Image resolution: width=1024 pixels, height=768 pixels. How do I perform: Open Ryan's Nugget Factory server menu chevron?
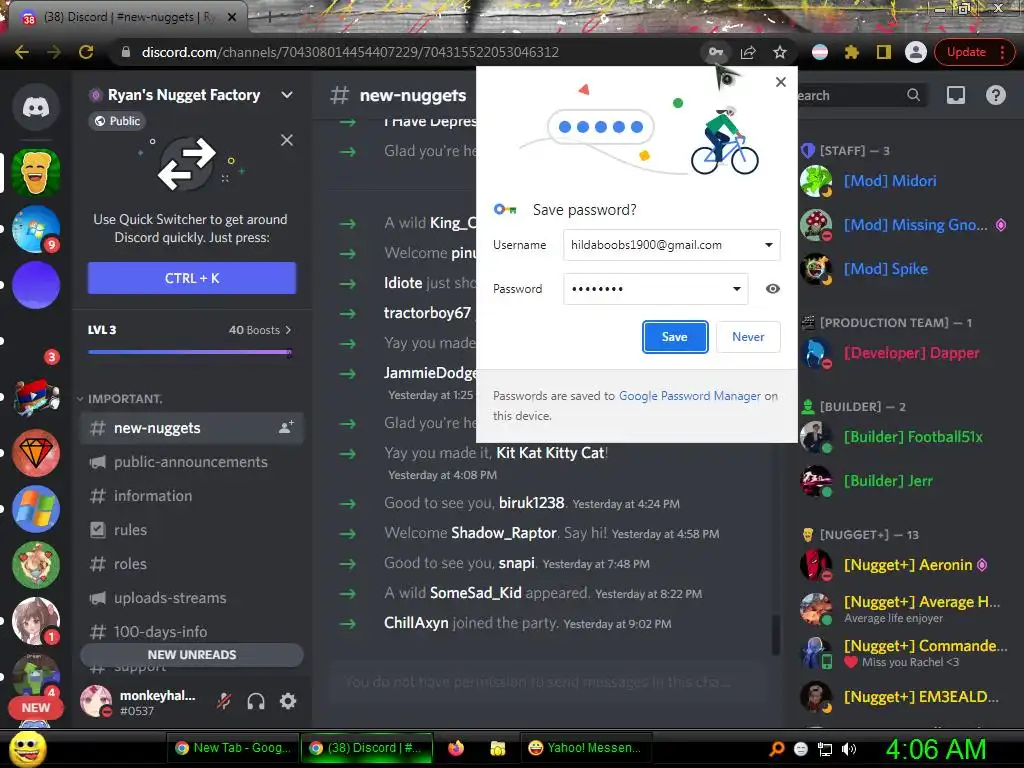click(x=287, y=95)
